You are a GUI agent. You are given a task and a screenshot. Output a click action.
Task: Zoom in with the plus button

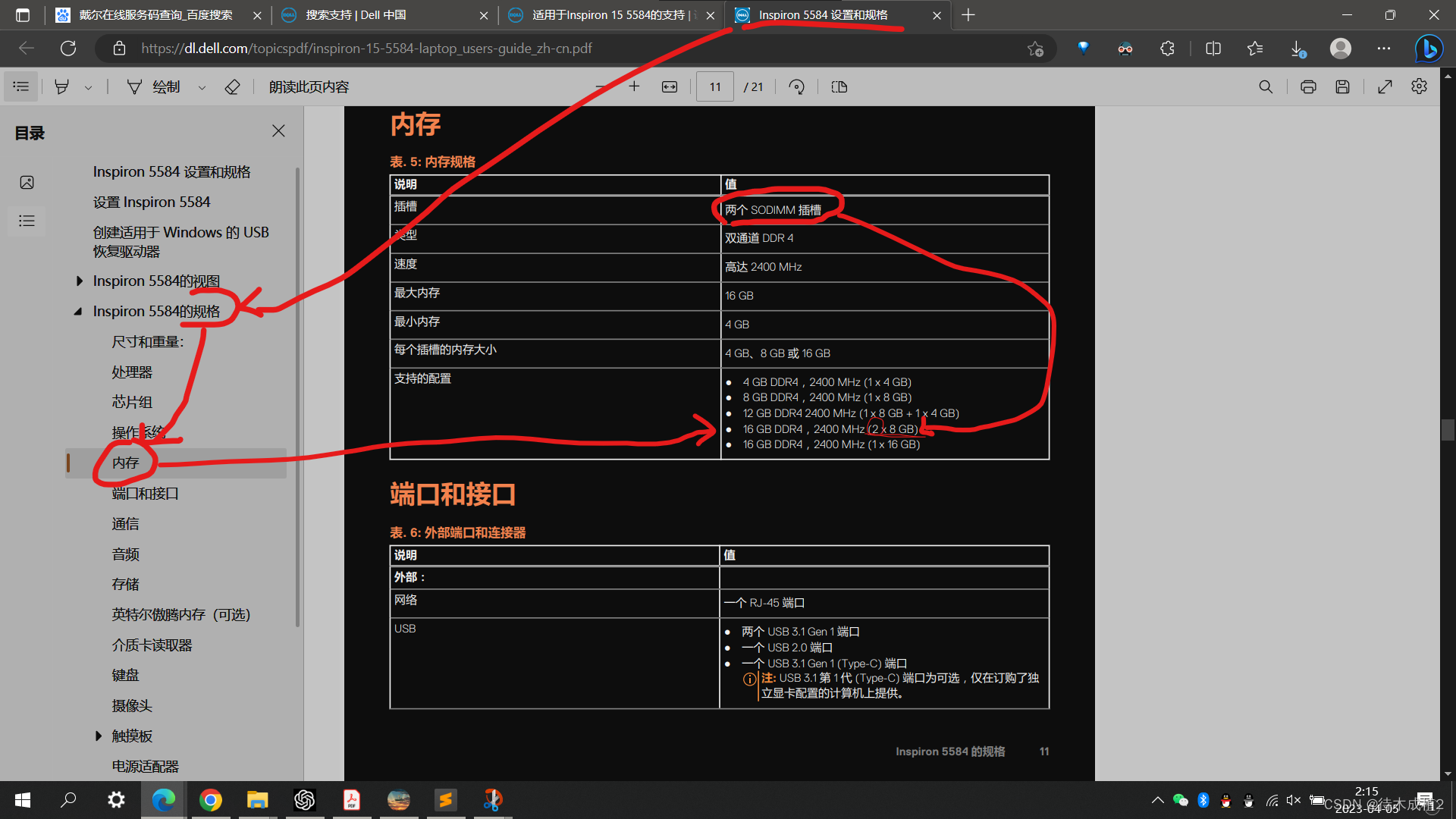pyautogui.click(x=634, y=86)
